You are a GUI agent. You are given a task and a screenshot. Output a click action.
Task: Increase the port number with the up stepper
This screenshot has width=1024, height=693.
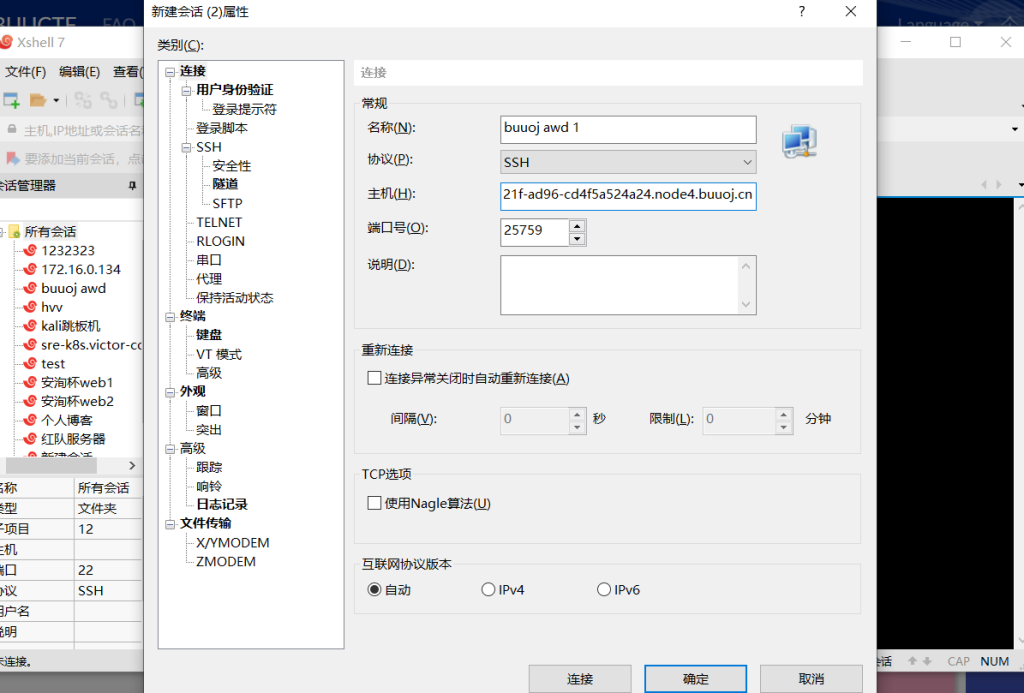pyautogui.click(x=577, y=226)
